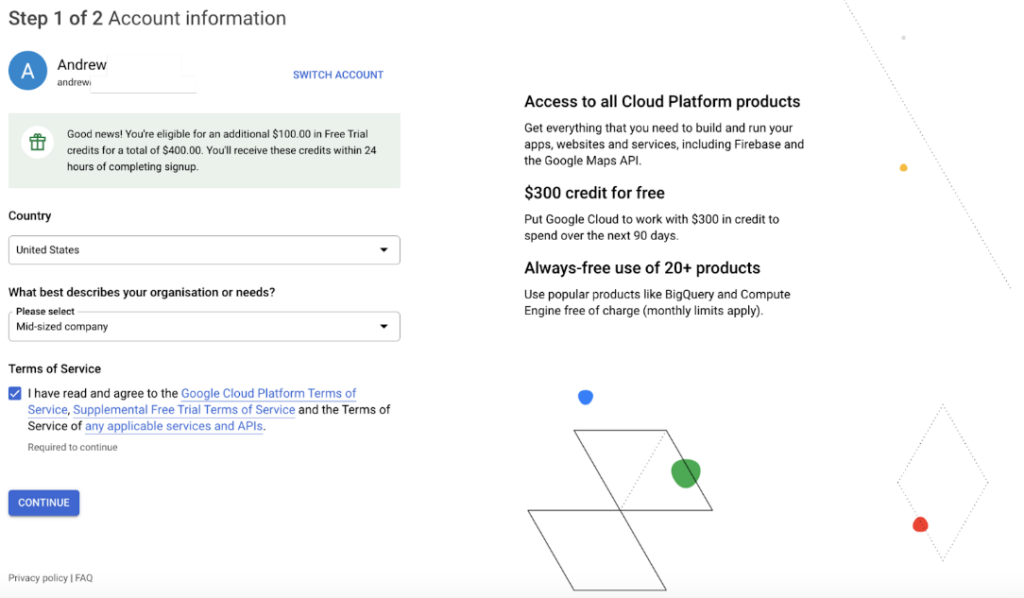Uncheck the Terms of Service agreement checkbox
This screenshot has width=1024, height=598.
coord(15,394)
